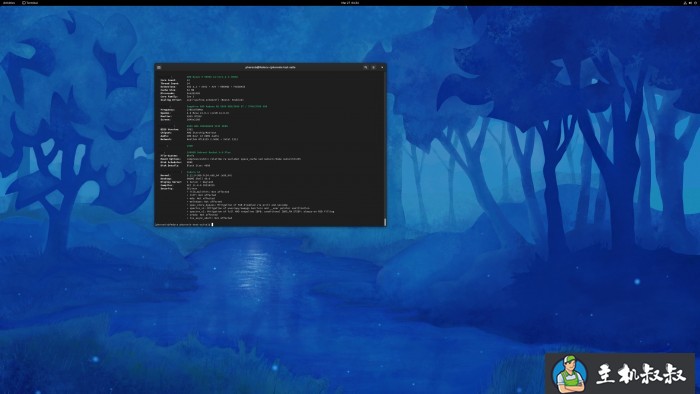700x394 pixels.
Task: Click the "Display Server" line in terminal
Action: tap(187, 182)
